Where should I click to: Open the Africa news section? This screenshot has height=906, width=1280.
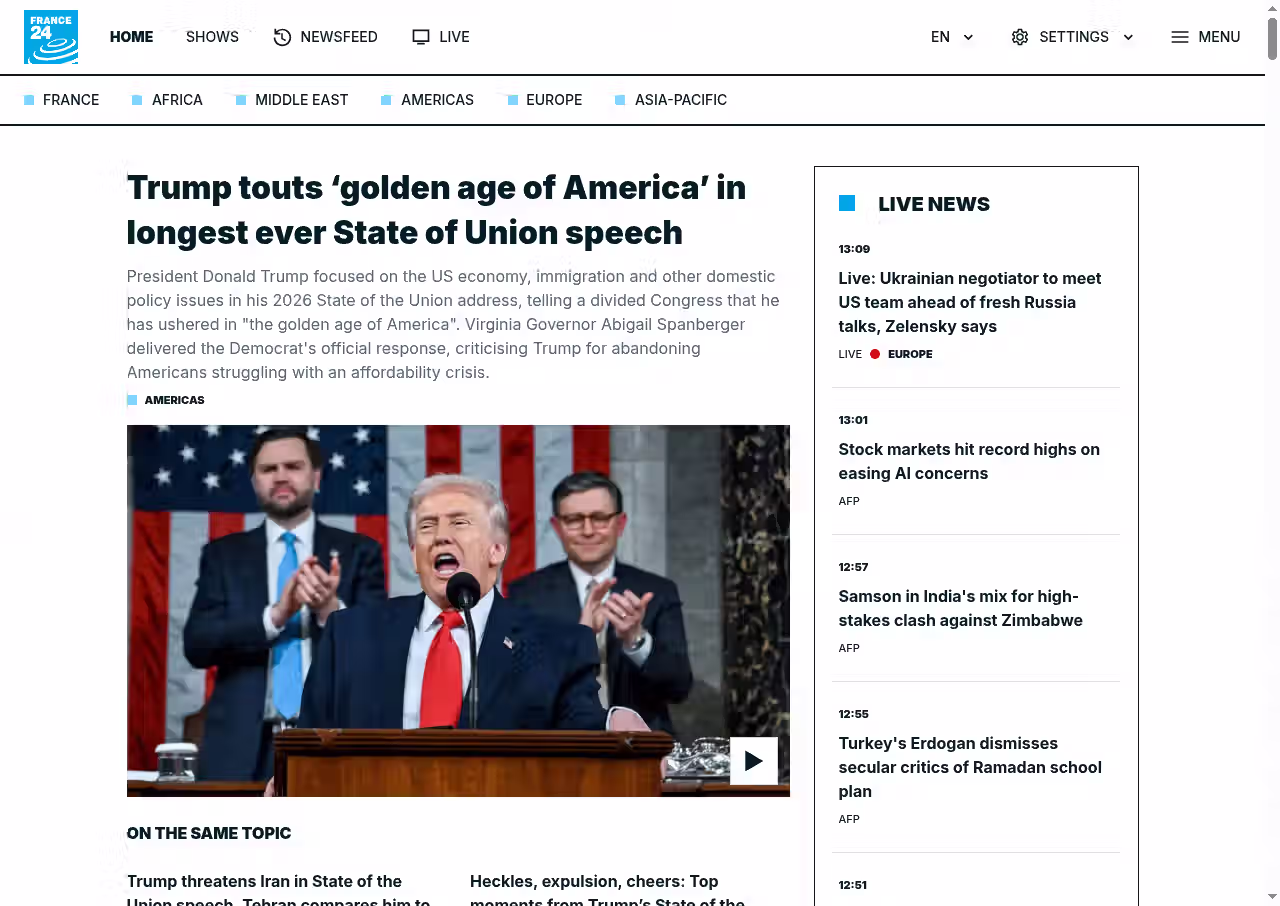tap(177, 100)
